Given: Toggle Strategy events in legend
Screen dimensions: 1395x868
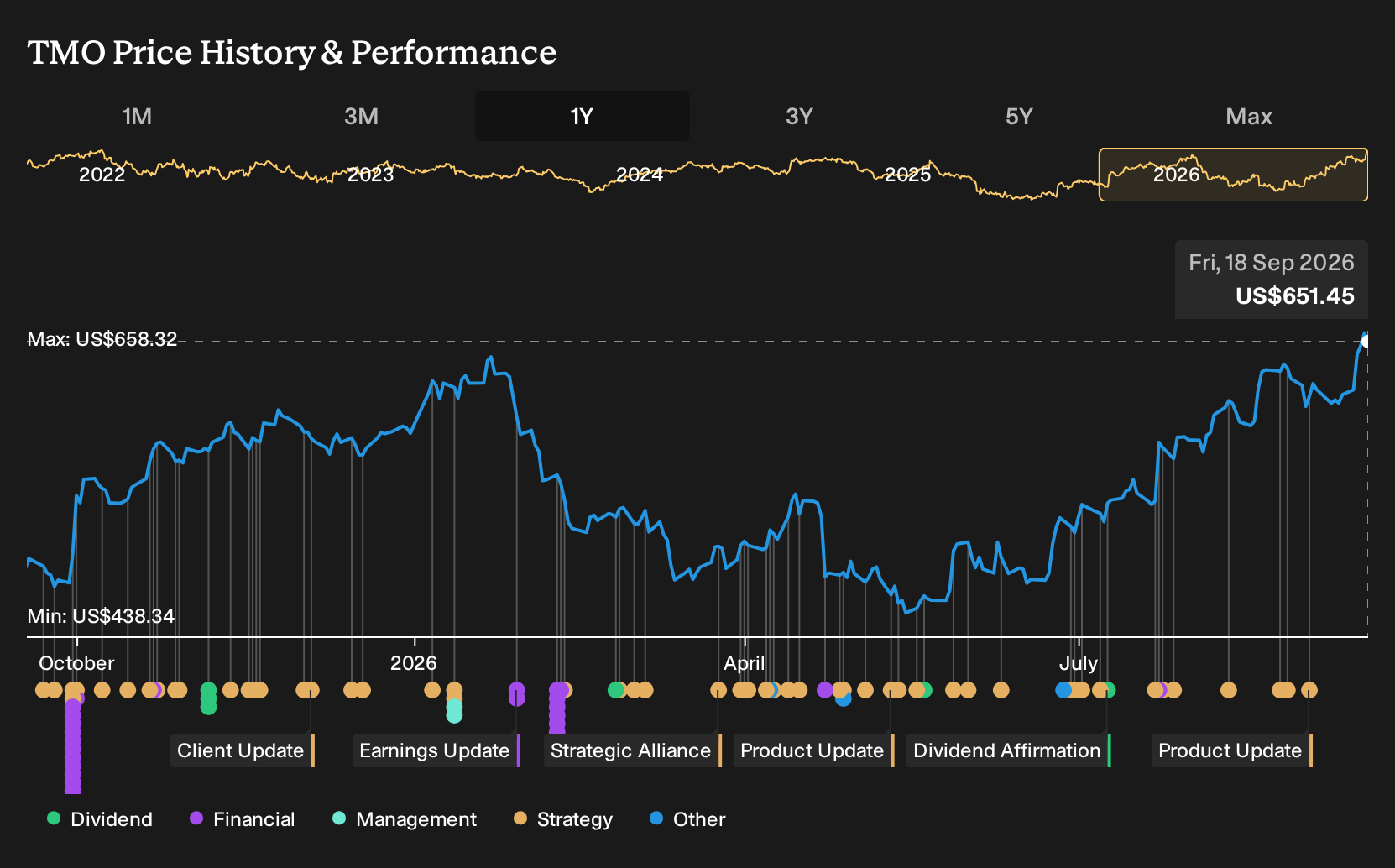Looking at the screenshot, I should pos(563,819).
